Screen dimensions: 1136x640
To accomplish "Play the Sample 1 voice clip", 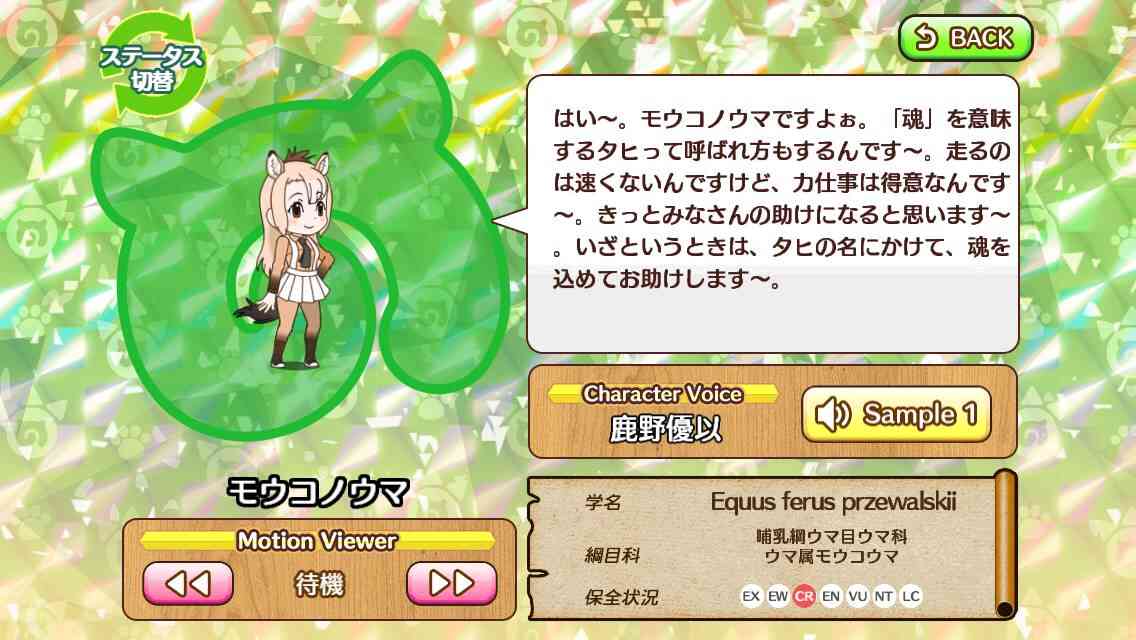I will (896, 414).
